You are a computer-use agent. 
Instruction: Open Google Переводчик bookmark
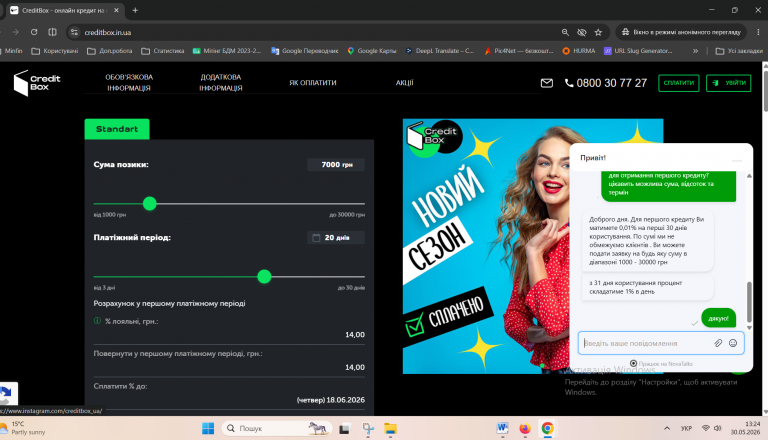305,51
